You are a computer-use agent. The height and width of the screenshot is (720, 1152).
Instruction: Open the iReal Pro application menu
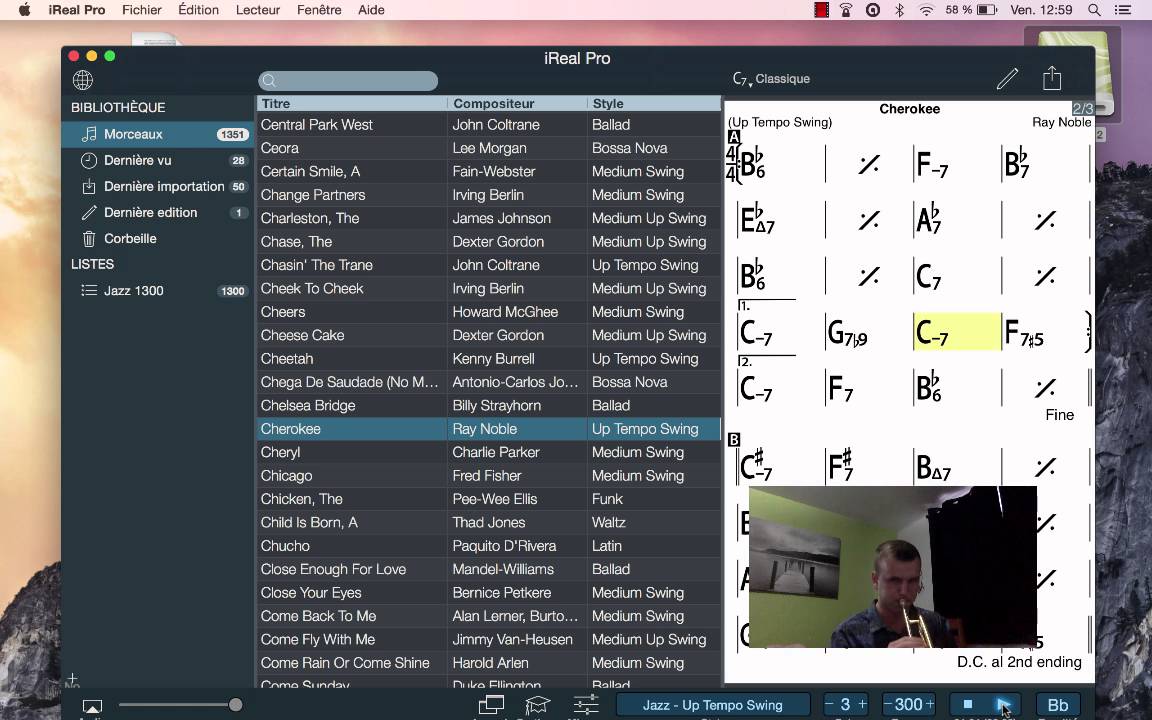(77, 10)
